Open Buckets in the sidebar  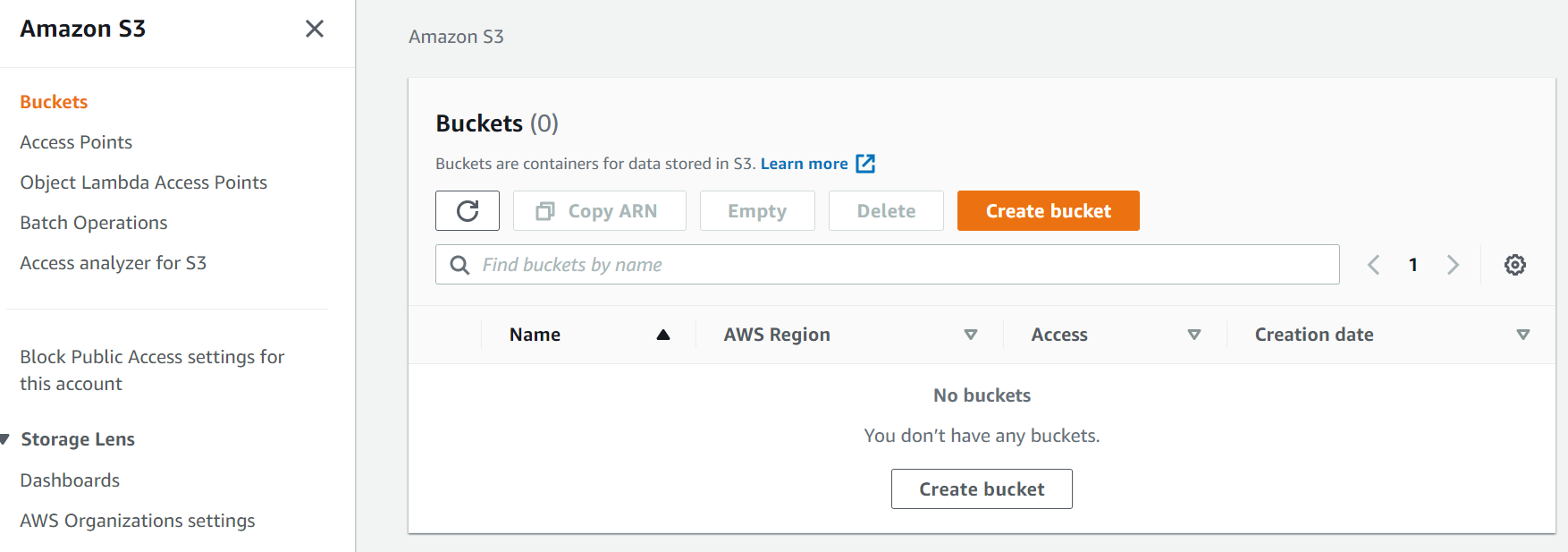[54, 102]
